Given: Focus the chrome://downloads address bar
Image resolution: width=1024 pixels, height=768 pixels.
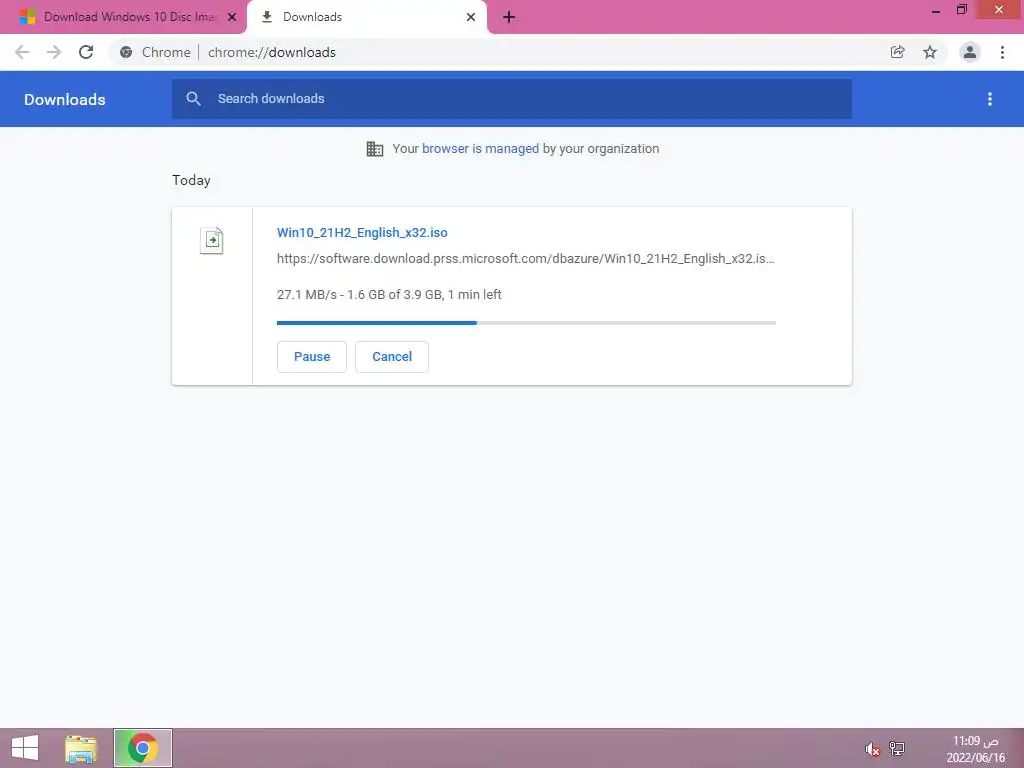Looking at the screenshot, I should (272, 52).
